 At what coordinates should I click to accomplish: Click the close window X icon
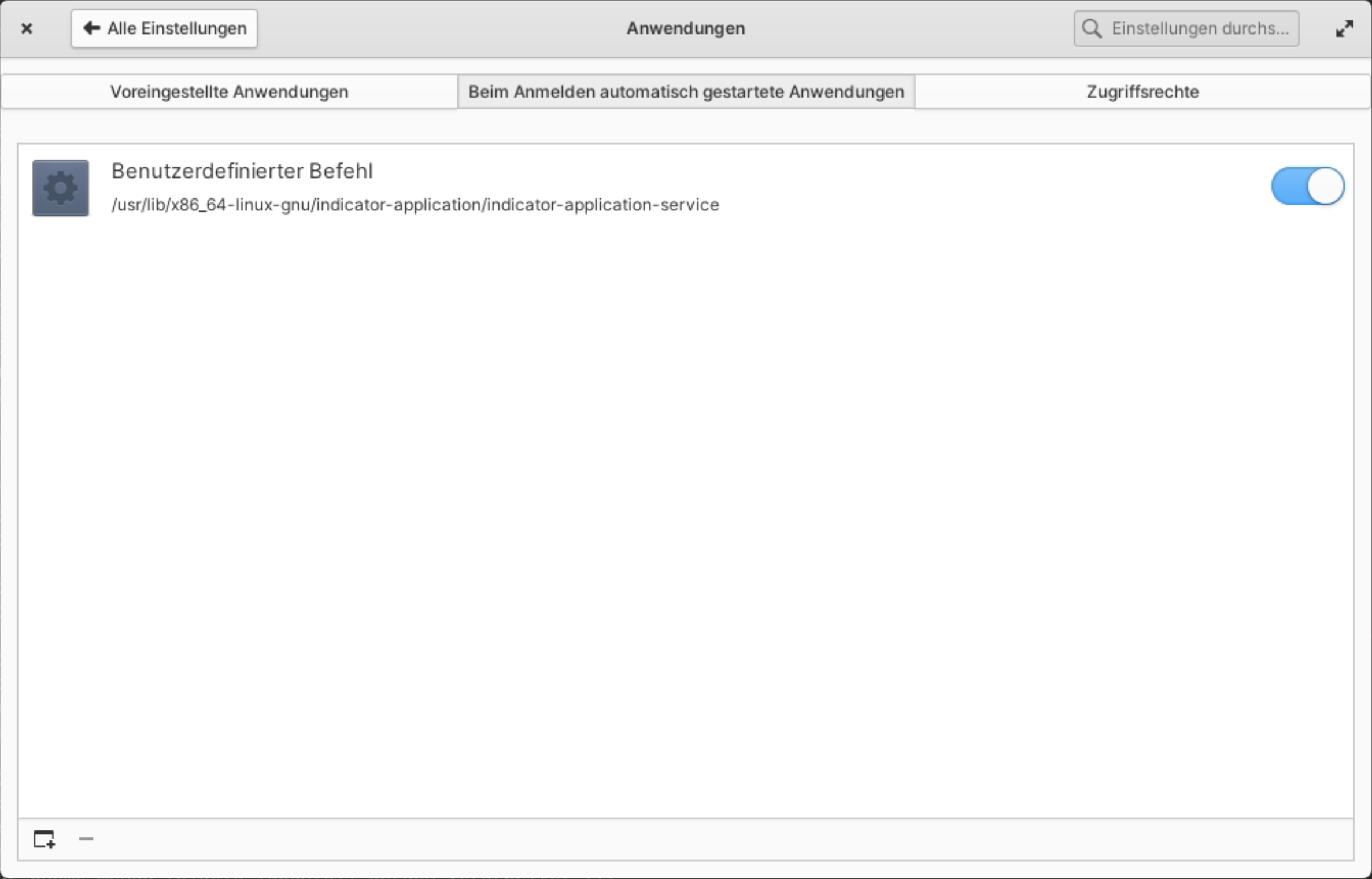coord(27,28)
